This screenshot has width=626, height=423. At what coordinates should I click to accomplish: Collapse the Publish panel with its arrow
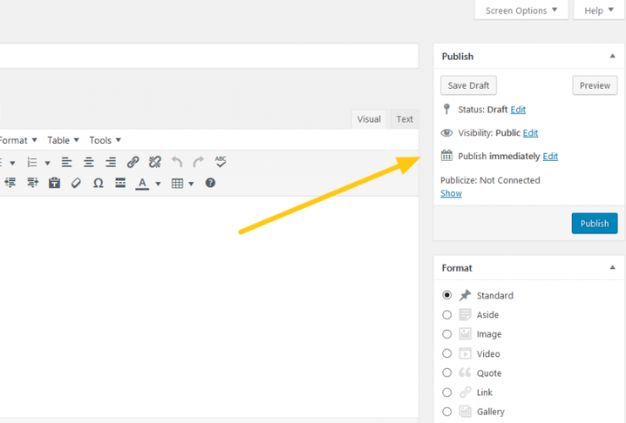tap(612, 56)
